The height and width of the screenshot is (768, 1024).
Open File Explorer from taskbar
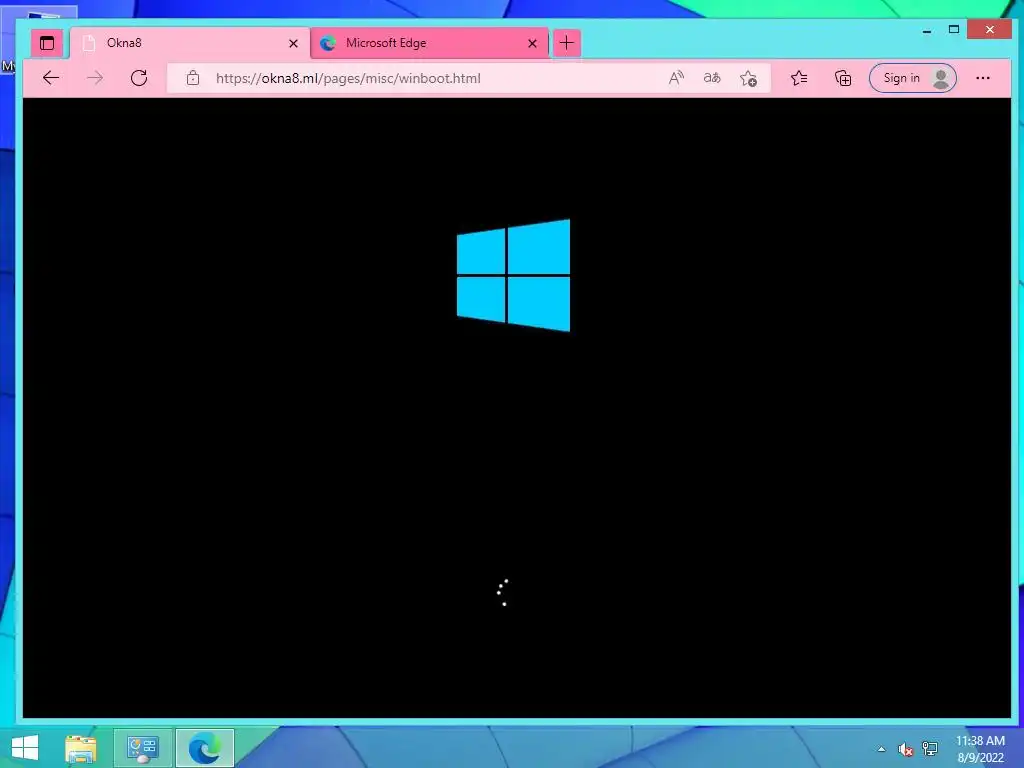(81, 748)
